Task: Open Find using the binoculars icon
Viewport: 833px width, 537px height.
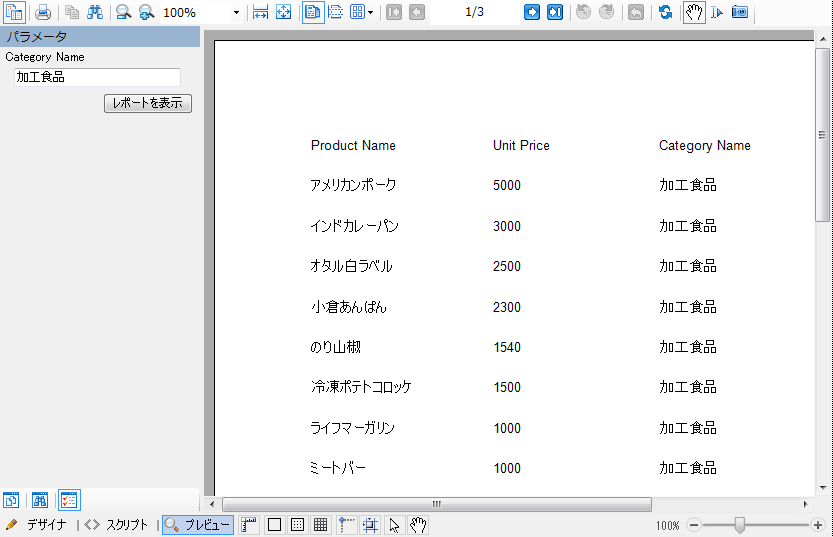Action: click(x=95, y=12)
